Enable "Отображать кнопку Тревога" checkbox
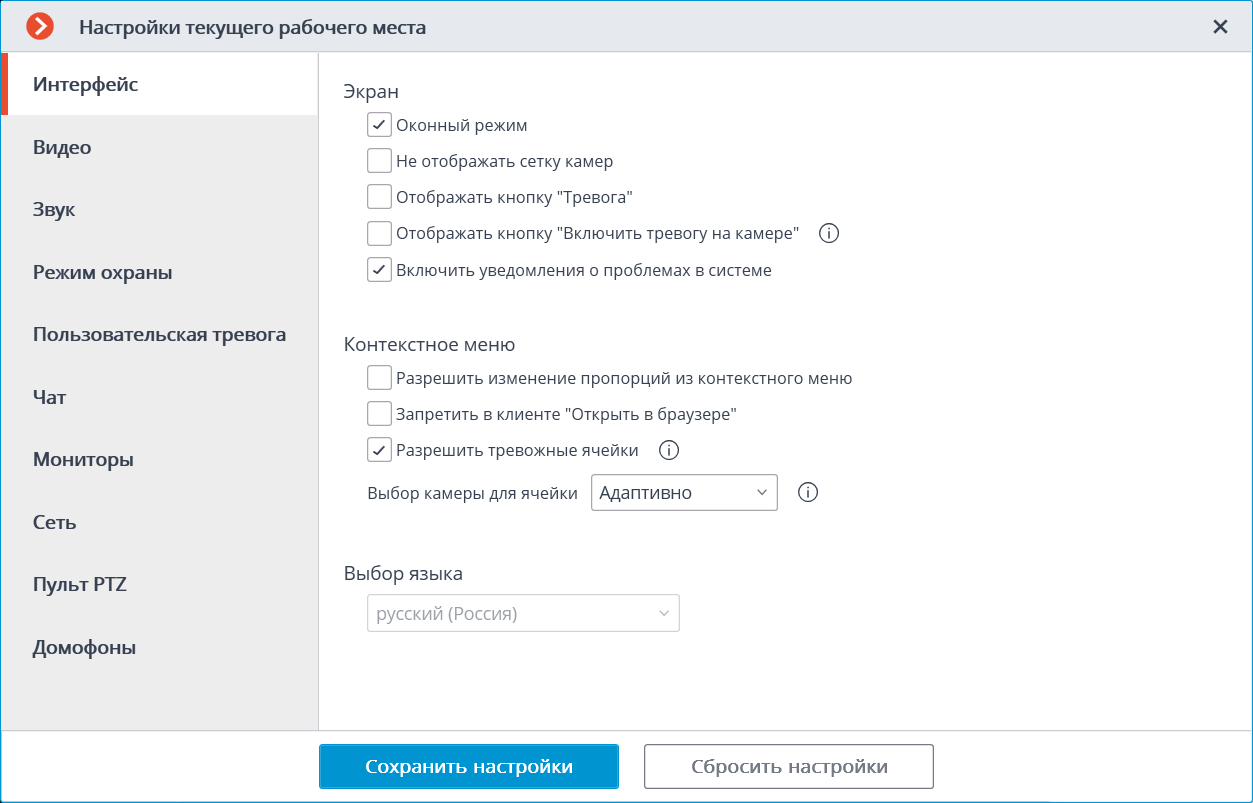 379,197
